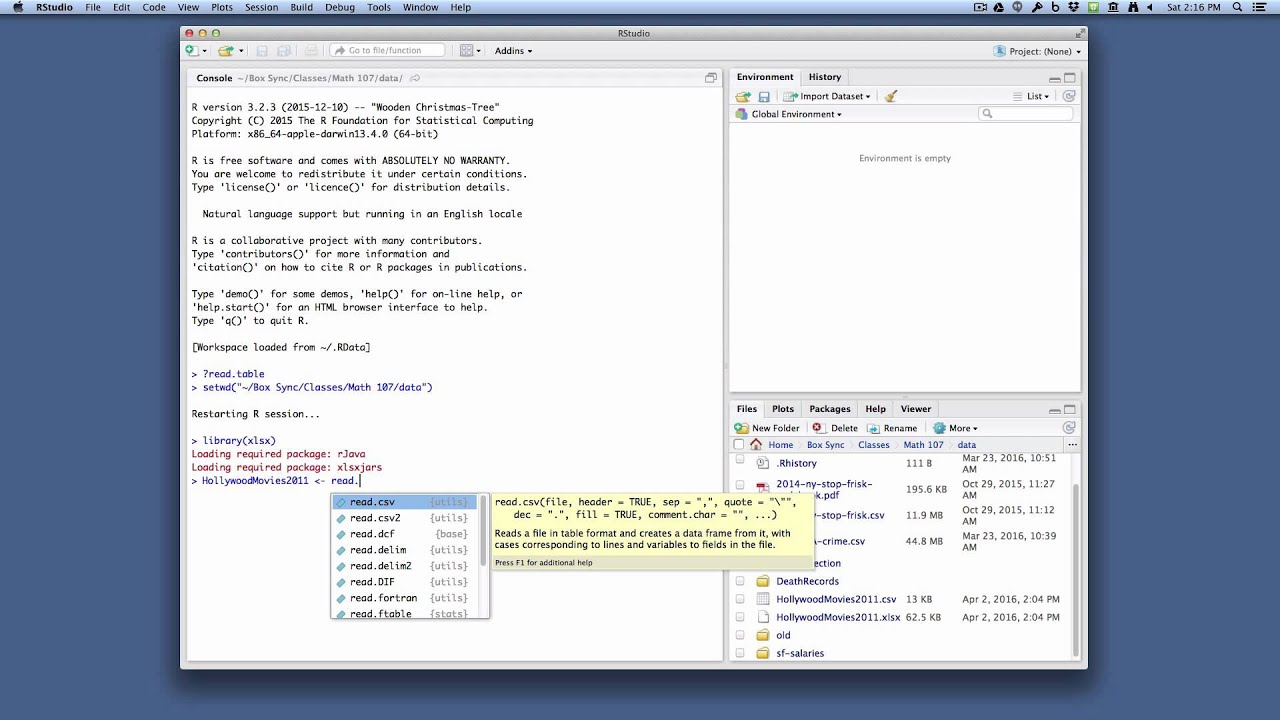
Task: Maximize the Environment pane
Action: click(x=1070, y=78)
